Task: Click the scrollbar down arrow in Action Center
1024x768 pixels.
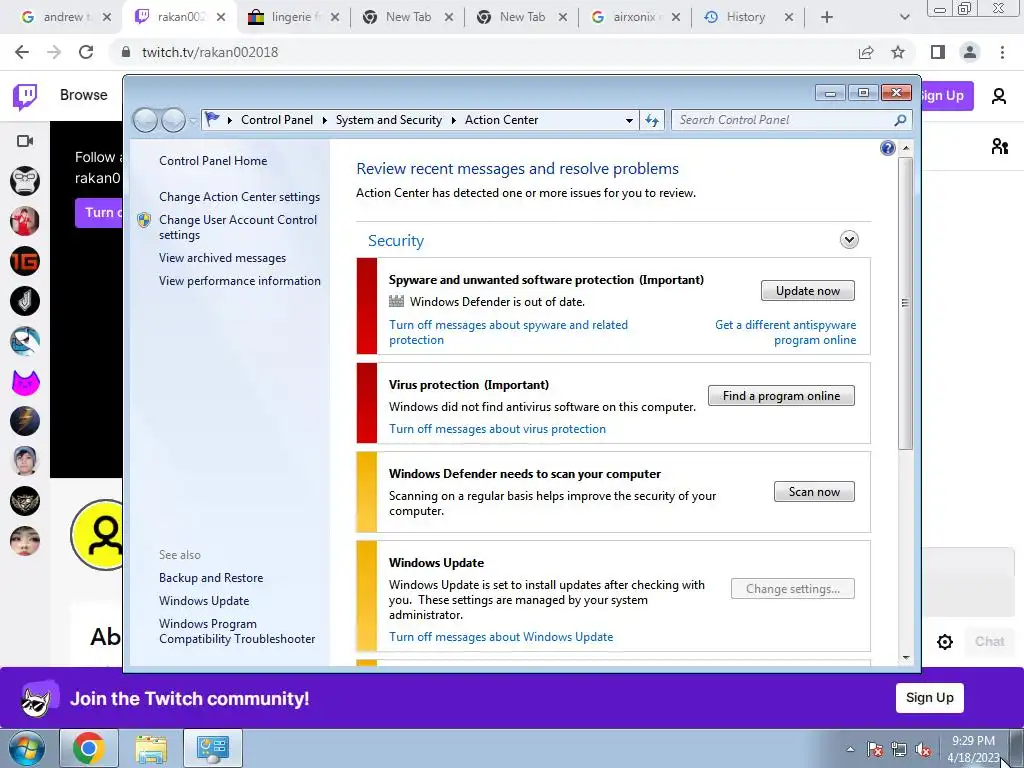Action: pyautogui.click(x=905, y=658)
